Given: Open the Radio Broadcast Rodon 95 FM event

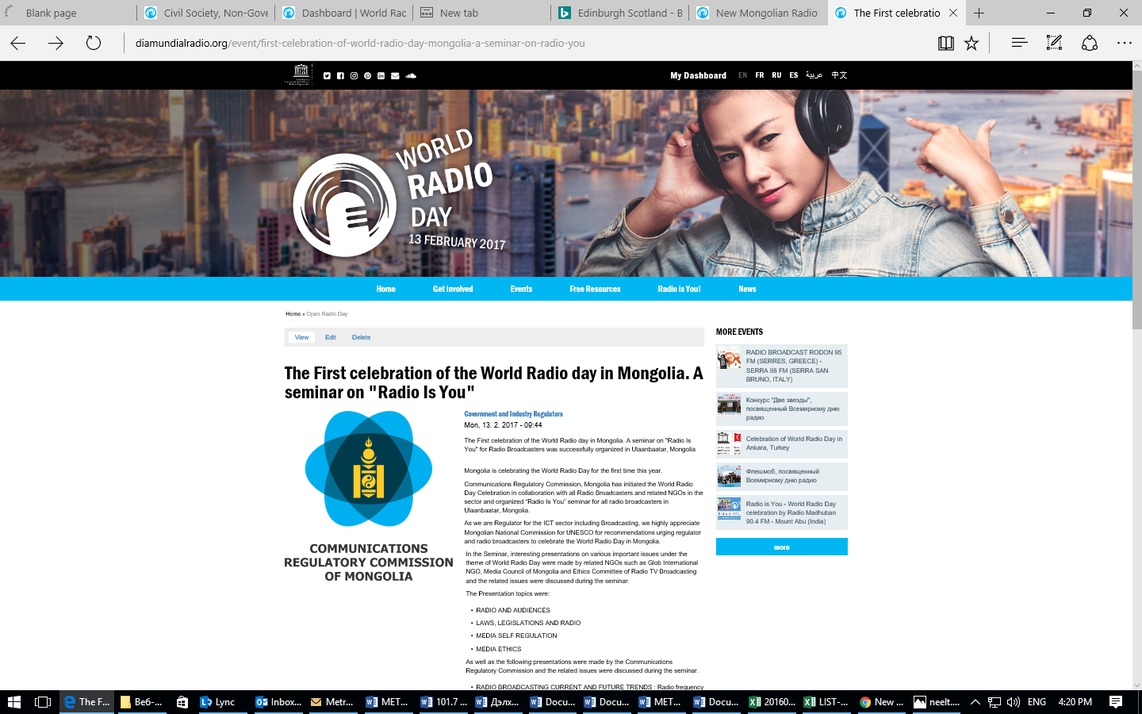Looking at the screenshot, I should (781, 366).
